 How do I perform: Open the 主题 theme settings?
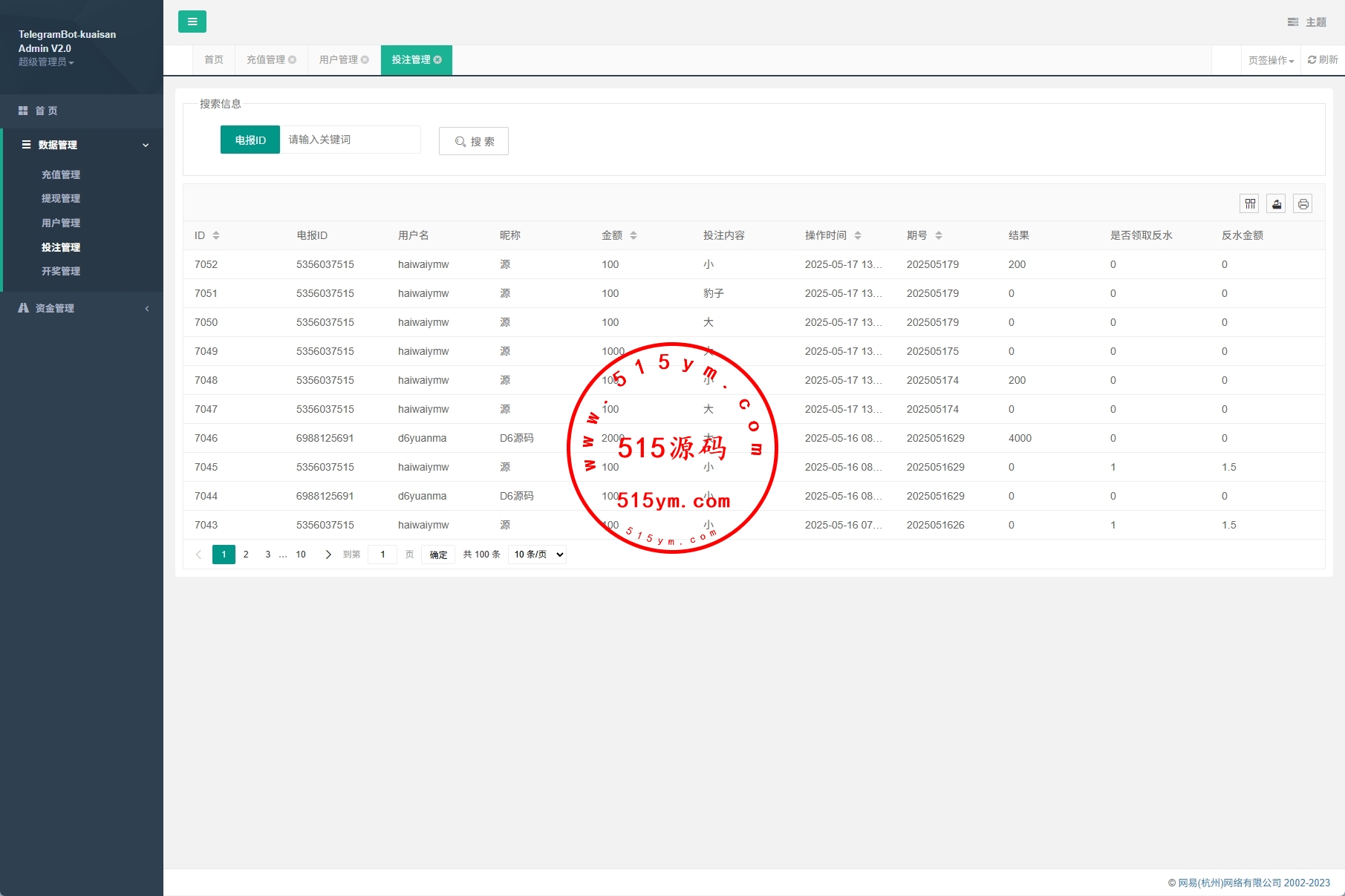pyautogui.click(x=1307, y=22)
